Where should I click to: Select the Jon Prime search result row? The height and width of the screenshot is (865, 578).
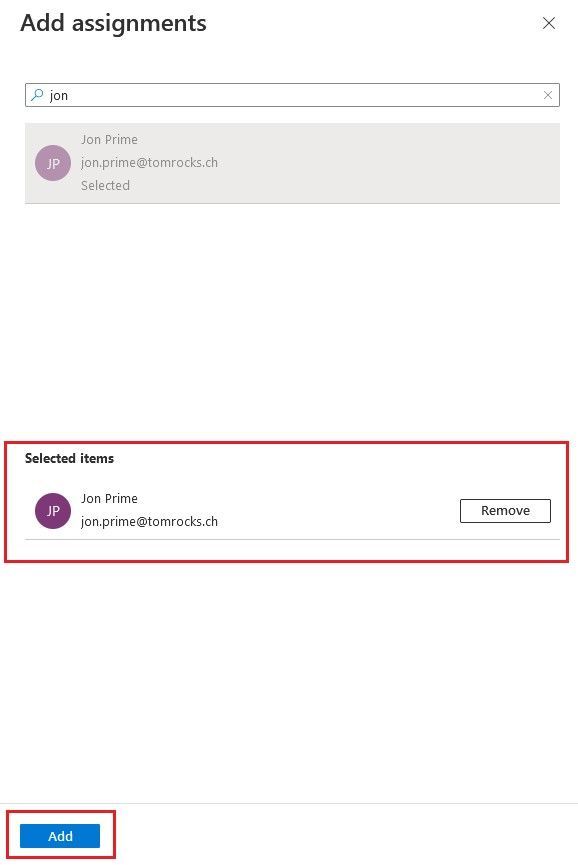point(292,163)
